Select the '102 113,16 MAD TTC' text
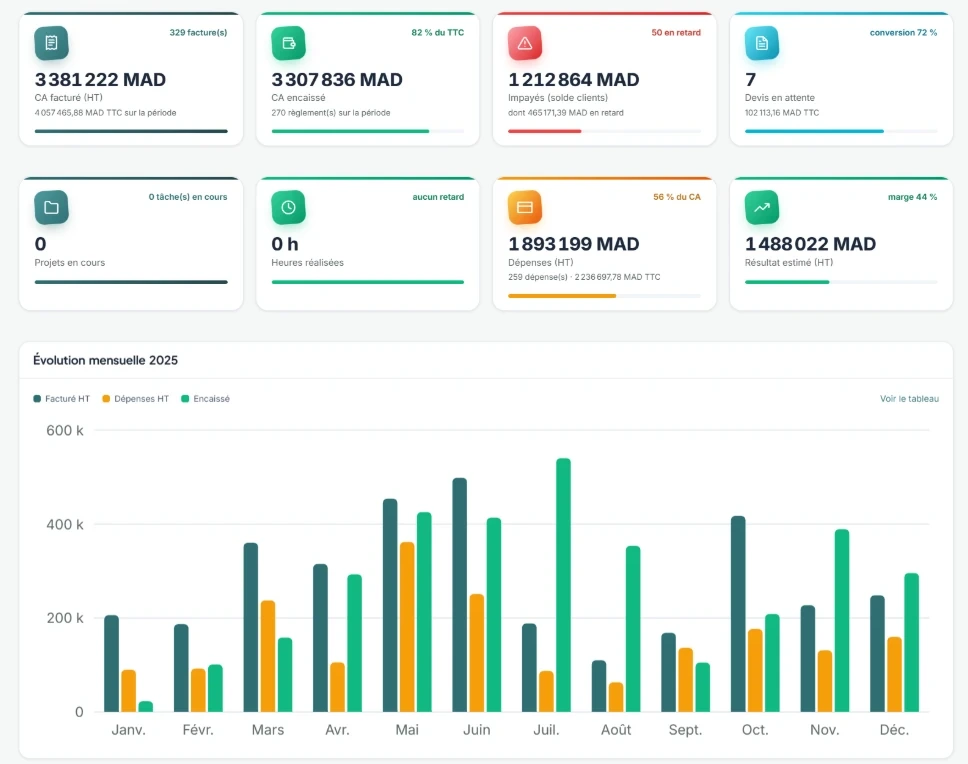 point(782,113)
